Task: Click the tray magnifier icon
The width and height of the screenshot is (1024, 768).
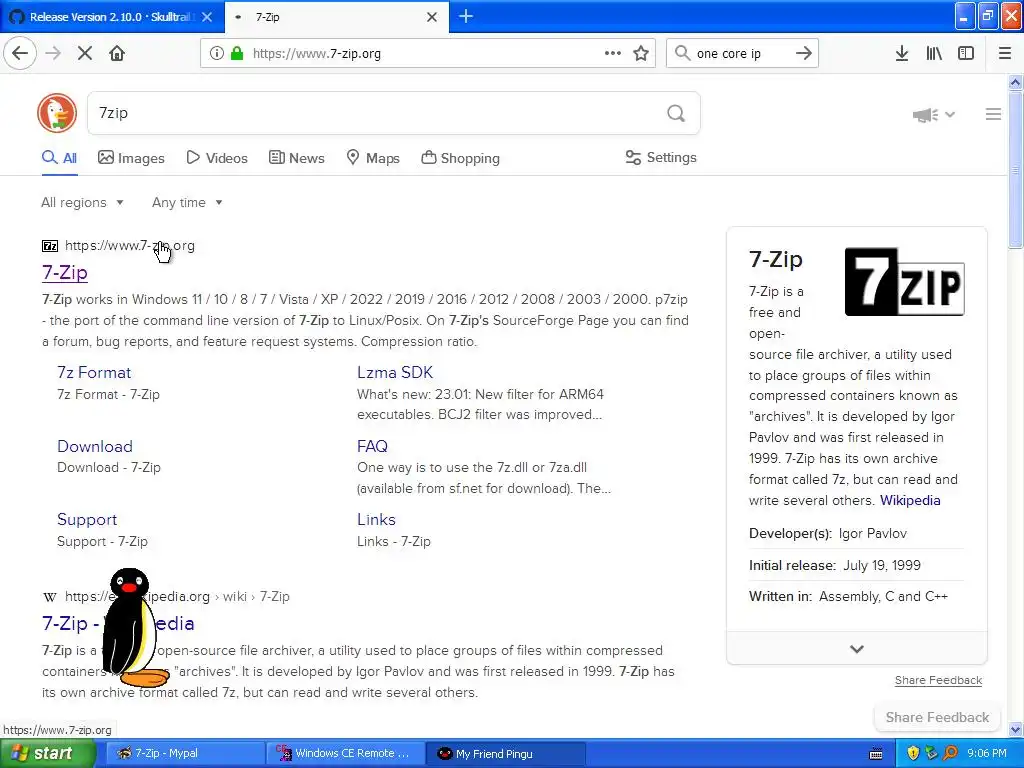Action: point(950,753)
